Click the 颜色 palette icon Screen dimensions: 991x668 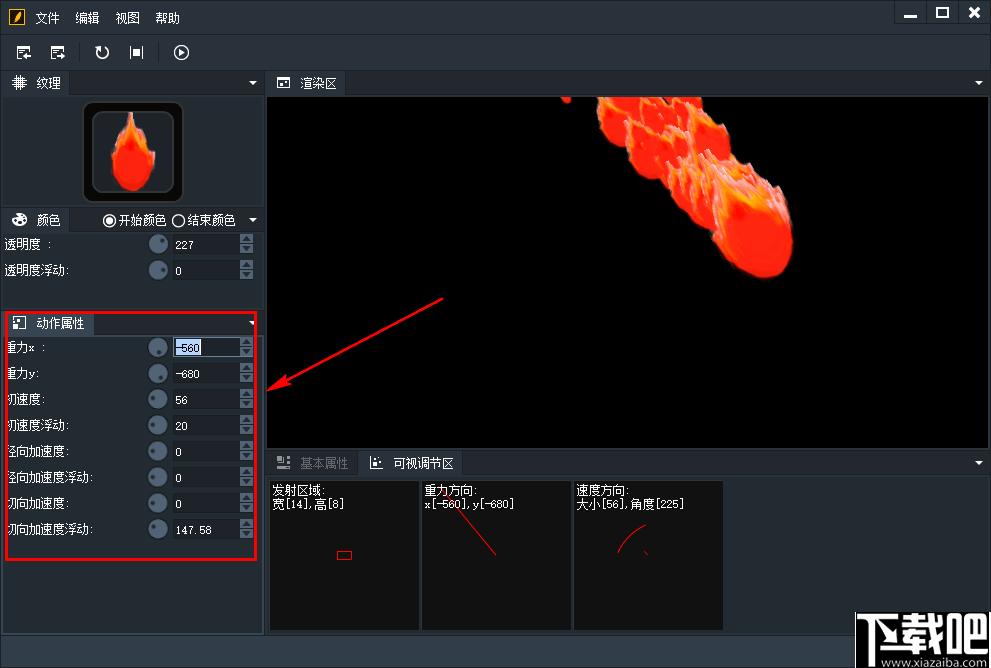tap(20, 219)
